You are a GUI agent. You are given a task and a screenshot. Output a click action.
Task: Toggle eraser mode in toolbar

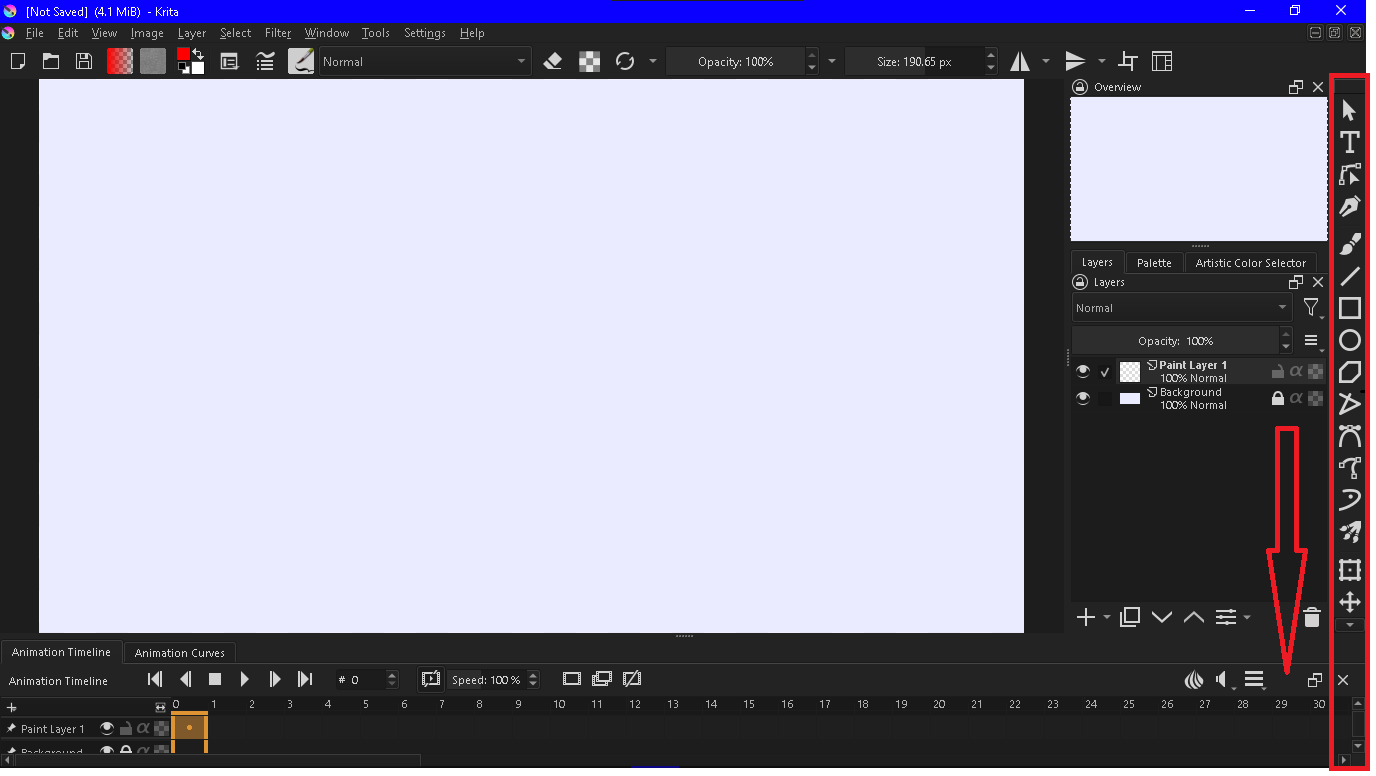click(x=553, y=62)
